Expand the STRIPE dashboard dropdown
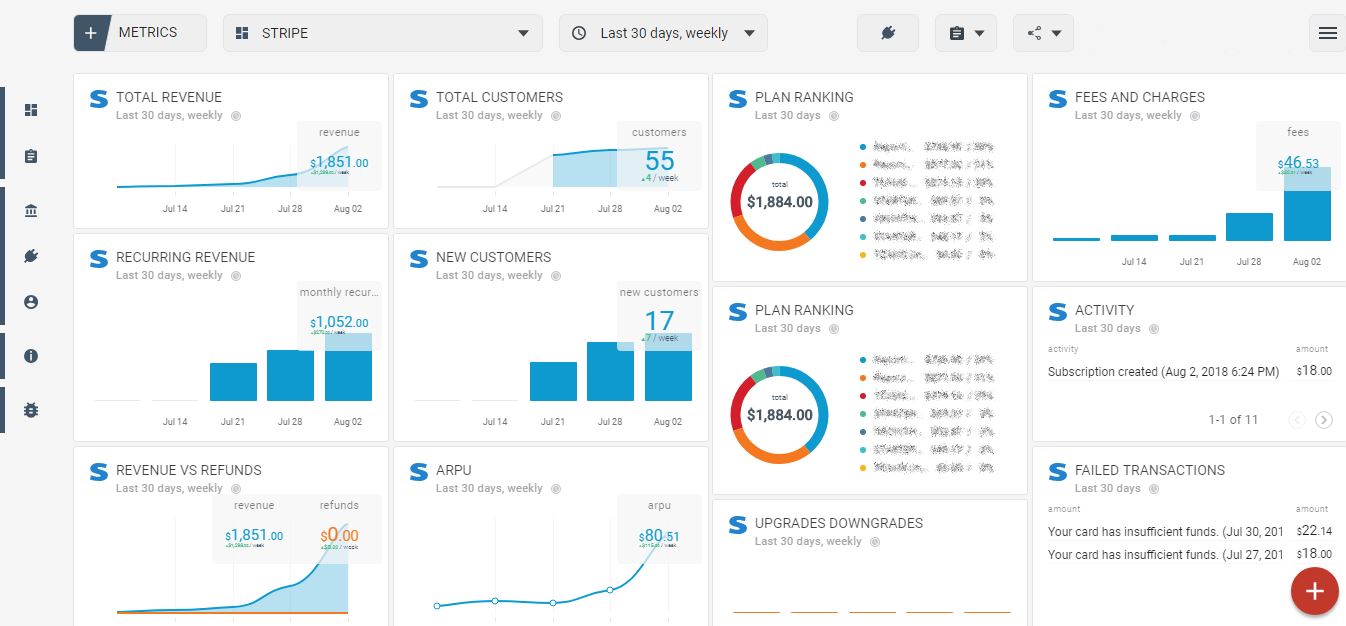 point(383,33)
